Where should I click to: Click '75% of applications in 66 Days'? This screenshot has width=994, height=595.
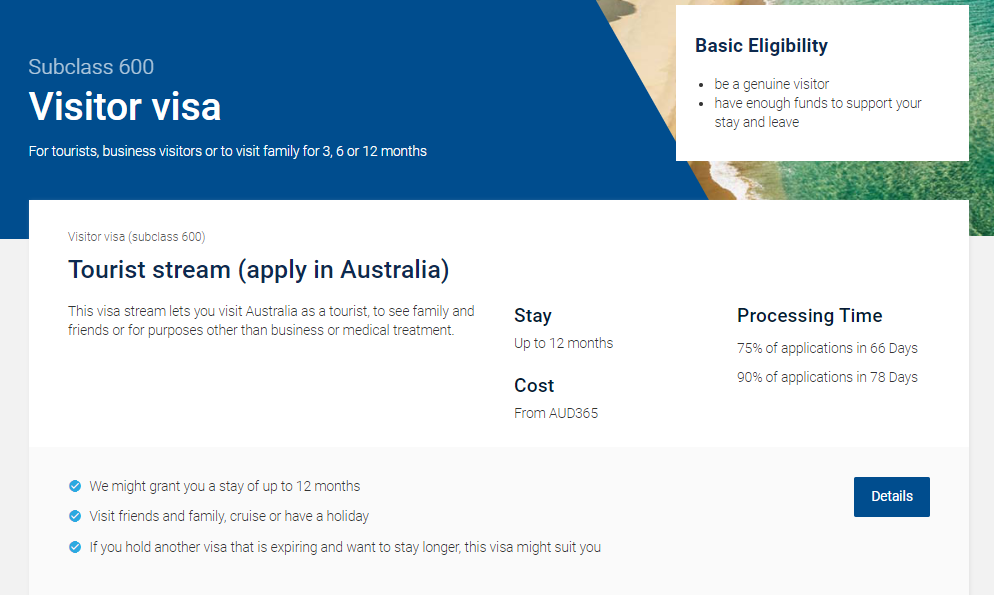827,348
